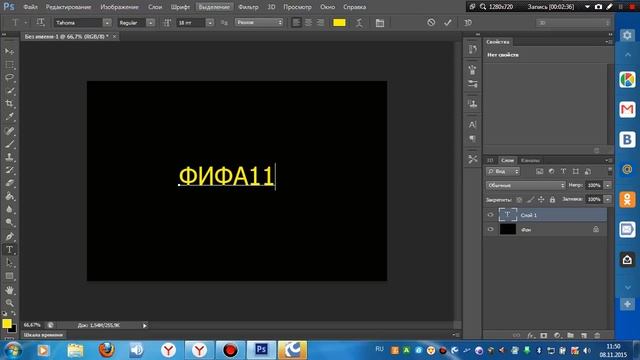The image size is (640, 360).
Task: Open the Paragraph panel icon
Action: 473,139
